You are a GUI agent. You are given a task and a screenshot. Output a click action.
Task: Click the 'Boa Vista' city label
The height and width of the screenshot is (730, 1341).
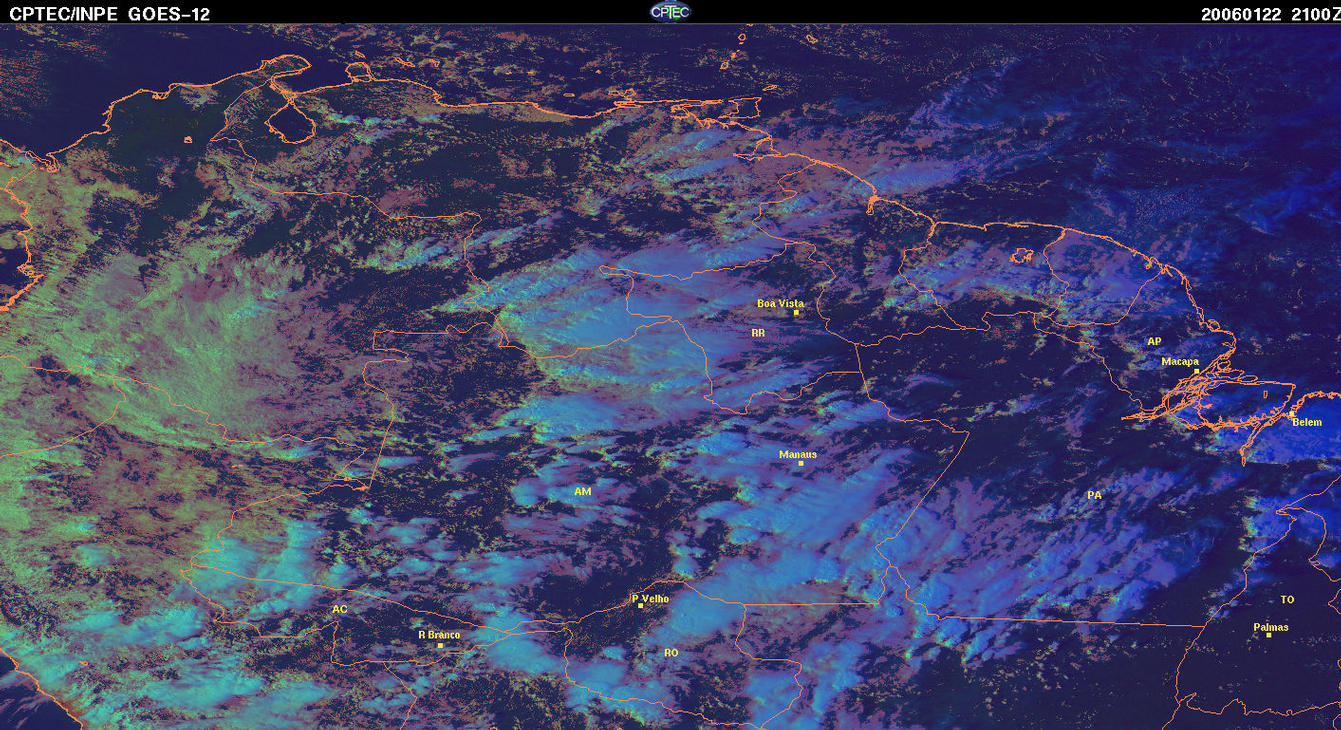click(x=780, y=303)
